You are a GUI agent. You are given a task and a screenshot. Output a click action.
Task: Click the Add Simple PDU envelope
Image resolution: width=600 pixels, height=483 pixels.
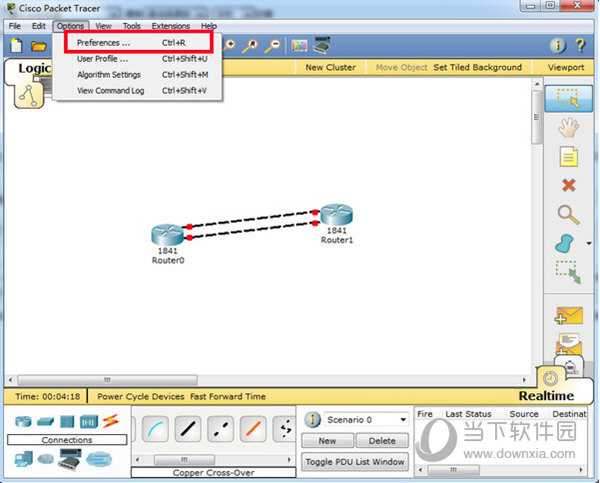coord(569,316)
